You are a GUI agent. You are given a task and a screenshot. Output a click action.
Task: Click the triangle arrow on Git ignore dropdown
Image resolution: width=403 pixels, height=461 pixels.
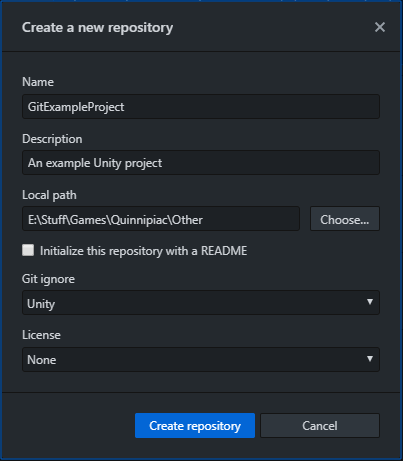[x=370, y=302]
